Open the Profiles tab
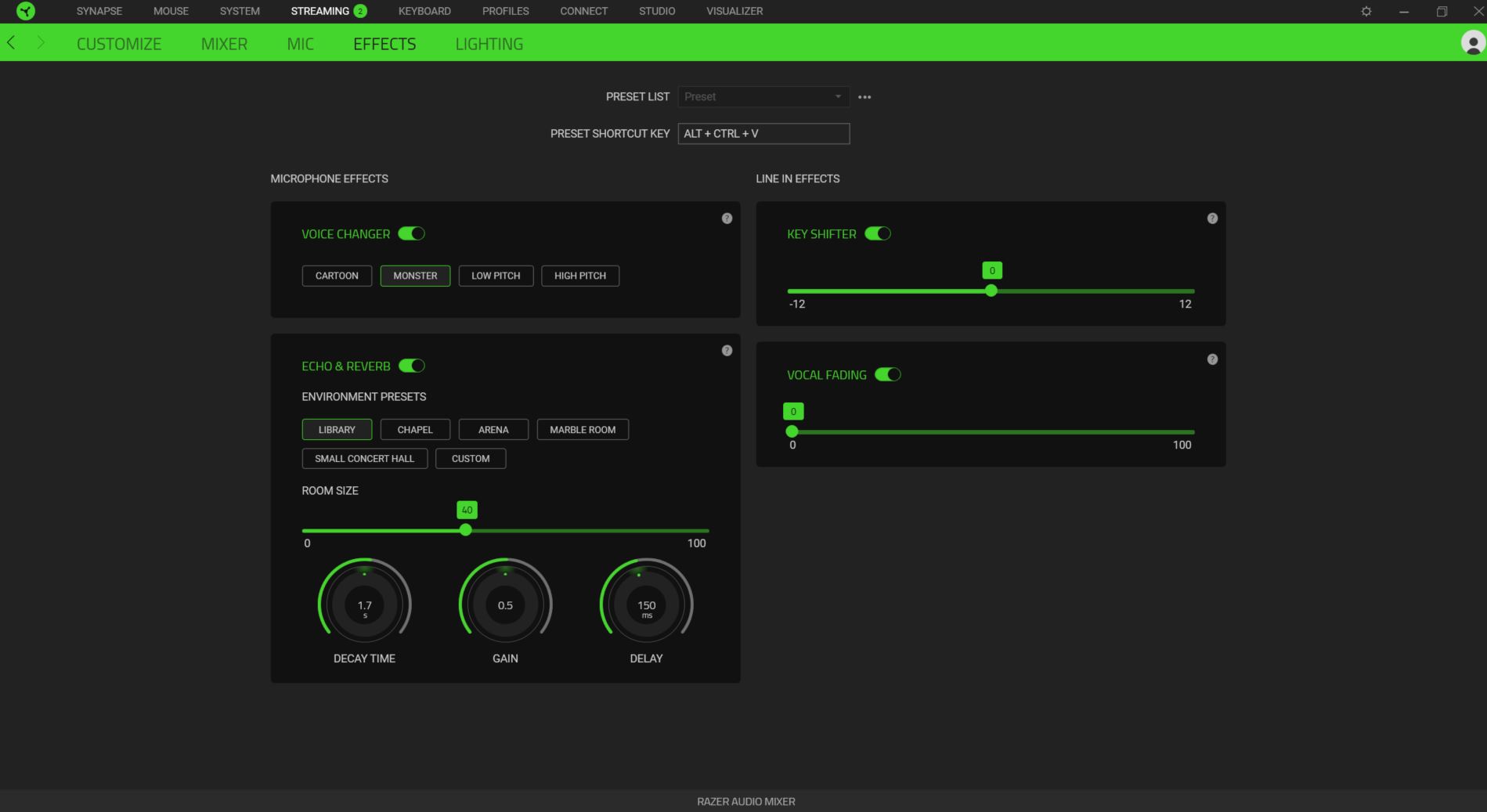Viewport: 1487px width, 812px height. 505,11
